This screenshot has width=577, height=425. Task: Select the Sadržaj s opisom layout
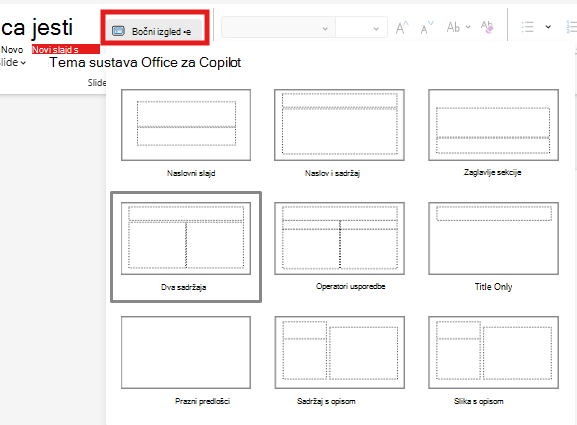click(339, 360)
